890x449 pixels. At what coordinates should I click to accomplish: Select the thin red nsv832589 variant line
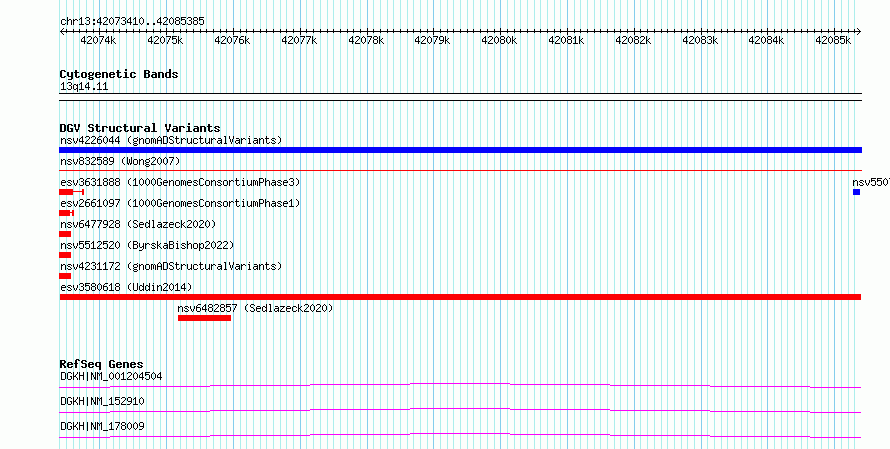[460, 170]
